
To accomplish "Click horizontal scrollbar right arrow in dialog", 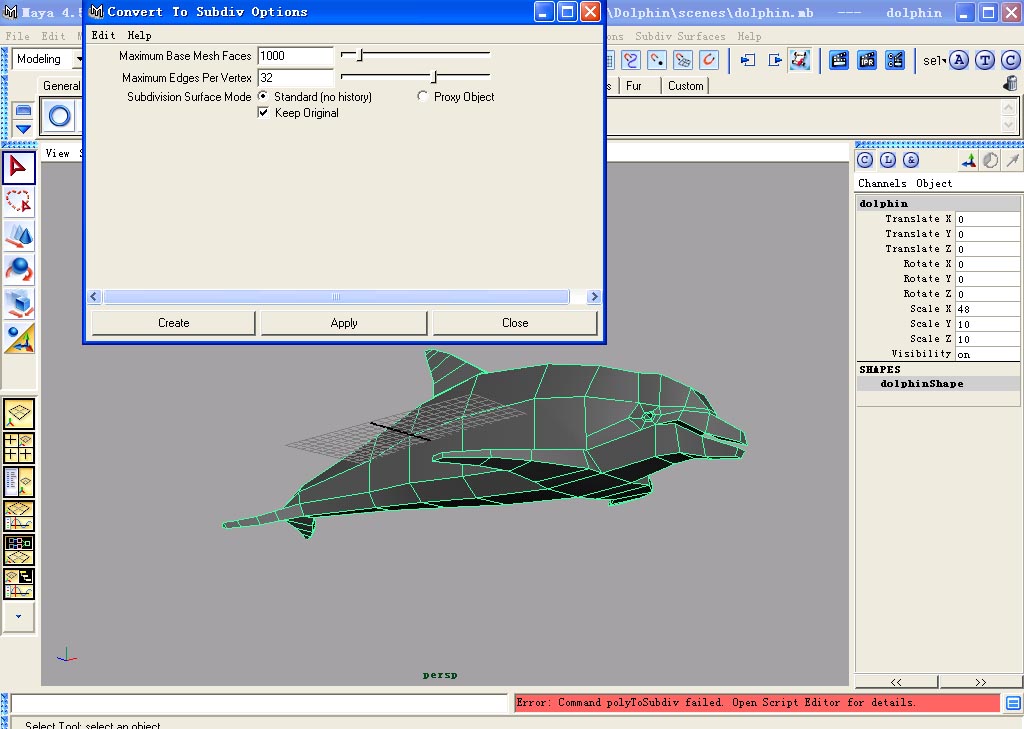I will pos(594,297).
